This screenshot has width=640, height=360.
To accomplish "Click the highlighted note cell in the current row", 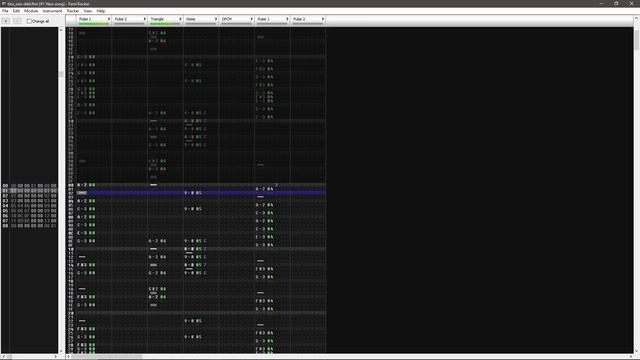I will (82, 193).
